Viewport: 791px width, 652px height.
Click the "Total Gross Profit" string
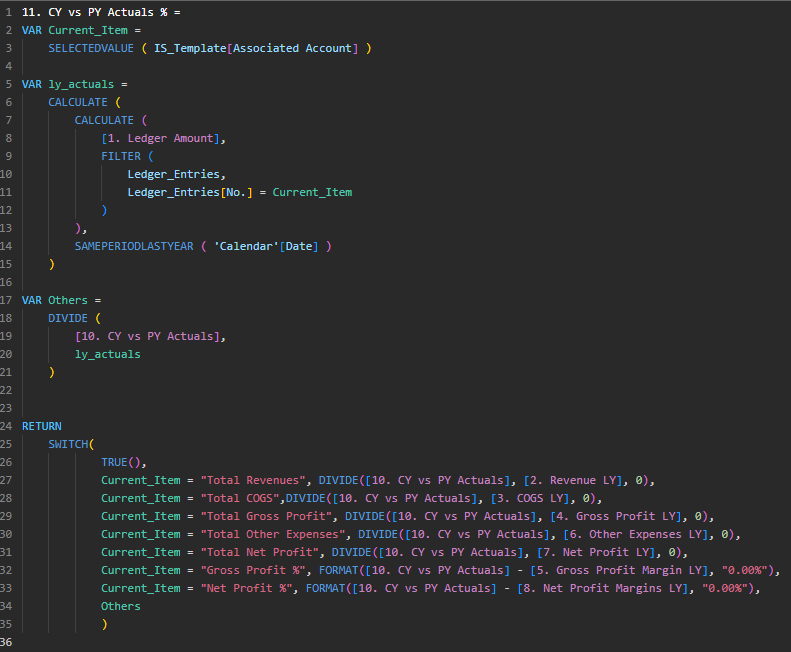point(266,516)
